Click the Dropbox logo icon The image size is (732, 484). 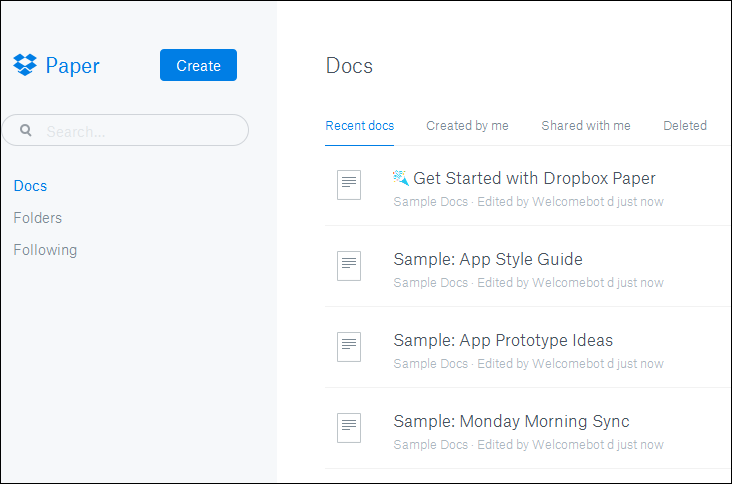(x=25, y=65)
